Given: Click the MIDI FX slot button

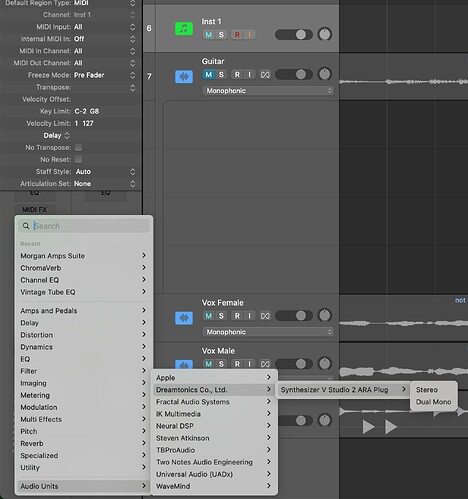Looking at the screenshot, I should tap(34, 210).
